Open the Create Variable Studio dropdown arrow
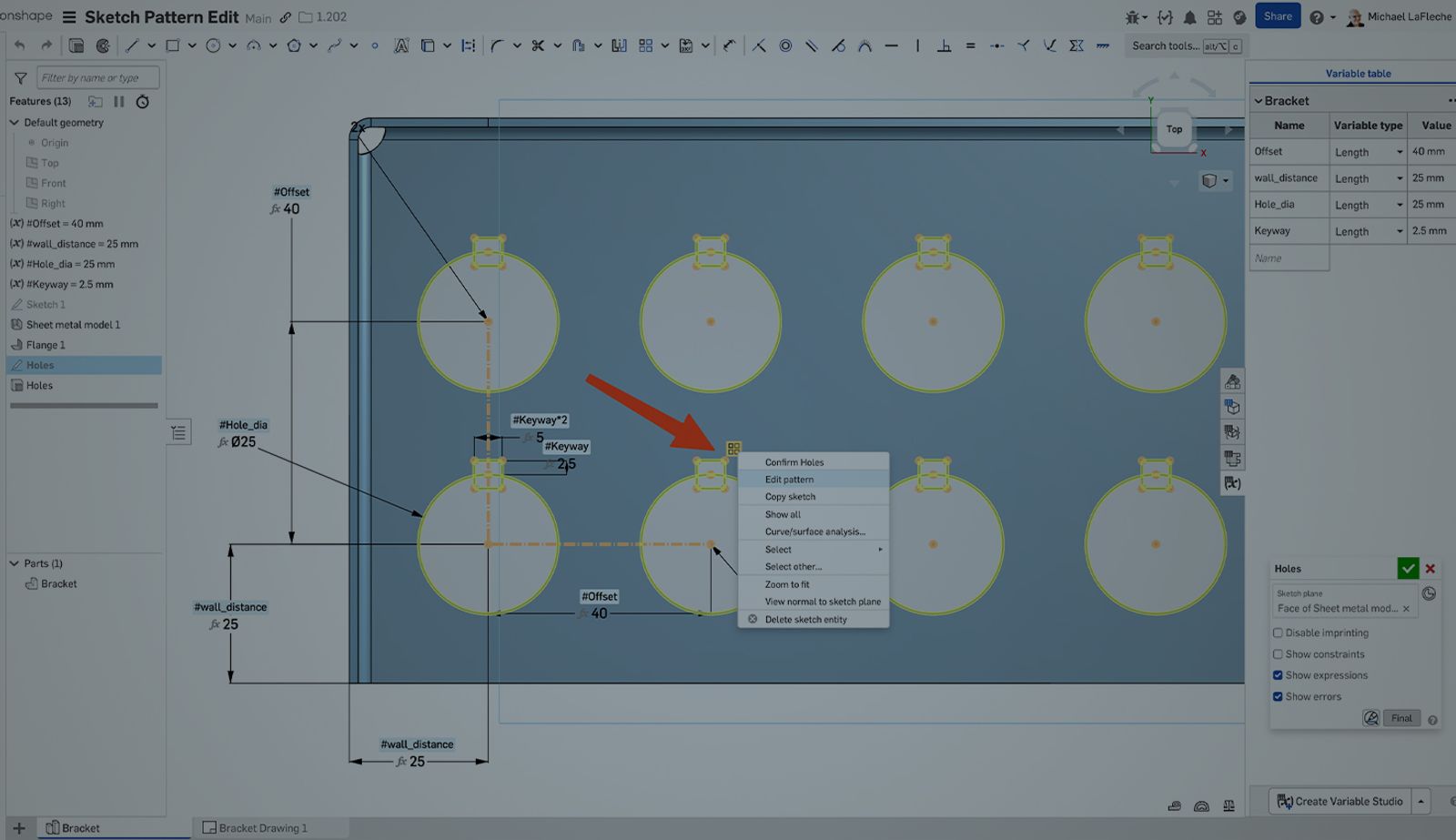Viewport: 1456px width, 840px height. (x=1421, y=801)
